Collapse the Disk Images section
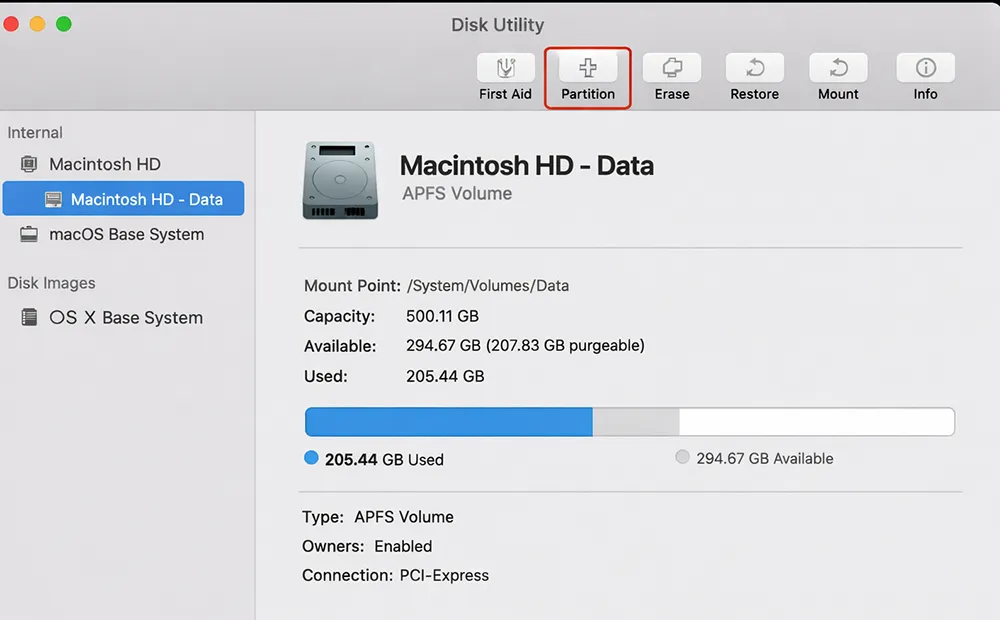1000x620 pixels. tap(51, 283)
